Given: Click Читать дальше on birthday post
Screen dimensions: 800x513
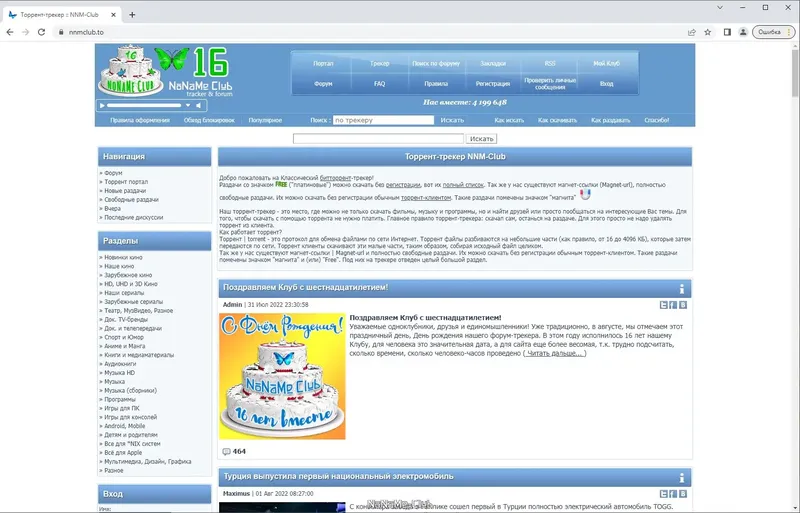Looking at the screenshot, I should (x=555, y=353).
